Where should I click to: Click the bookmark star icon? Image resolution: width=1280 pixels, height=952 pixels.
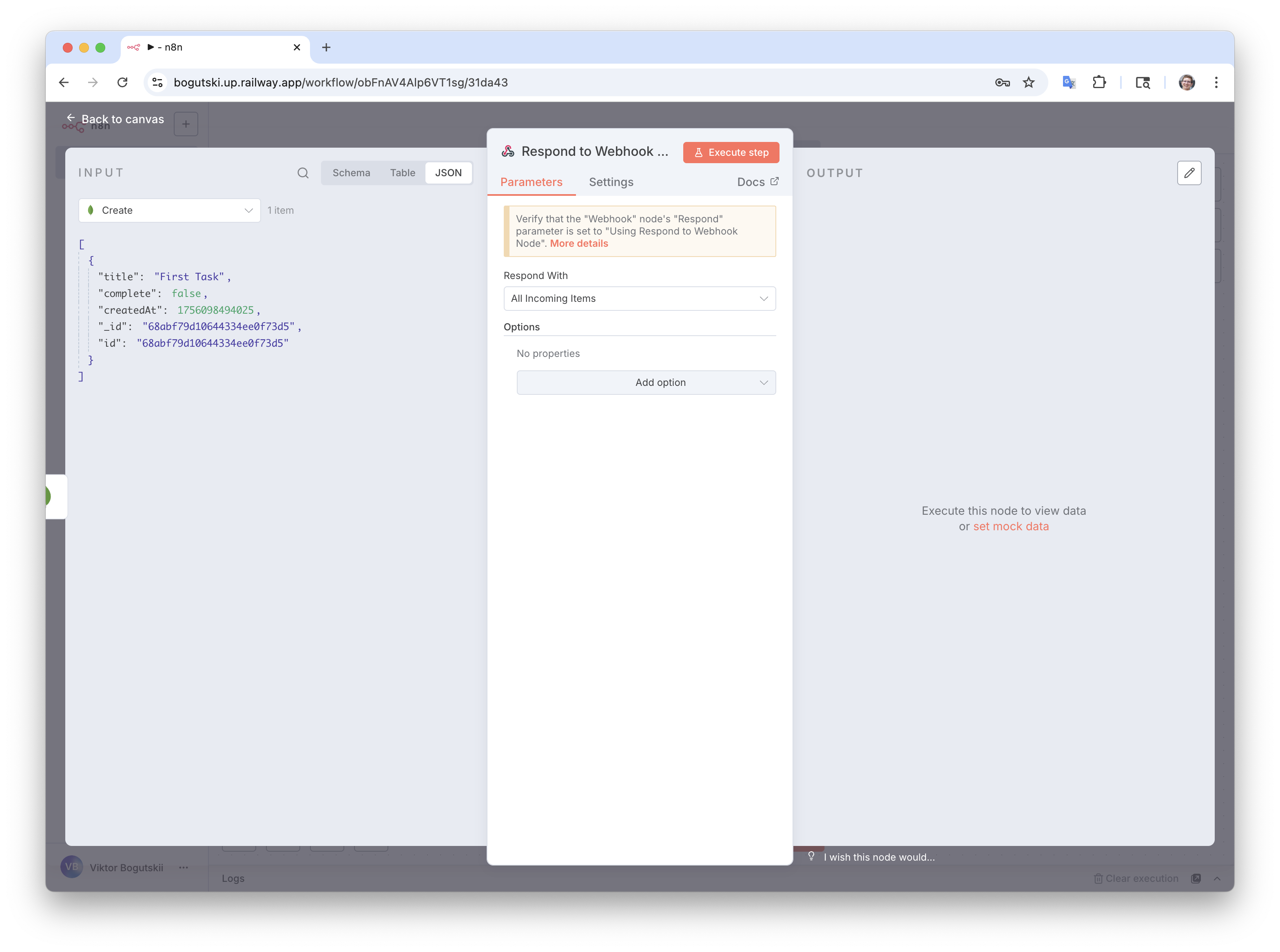pyautogui.click(x=1029, y=82)
